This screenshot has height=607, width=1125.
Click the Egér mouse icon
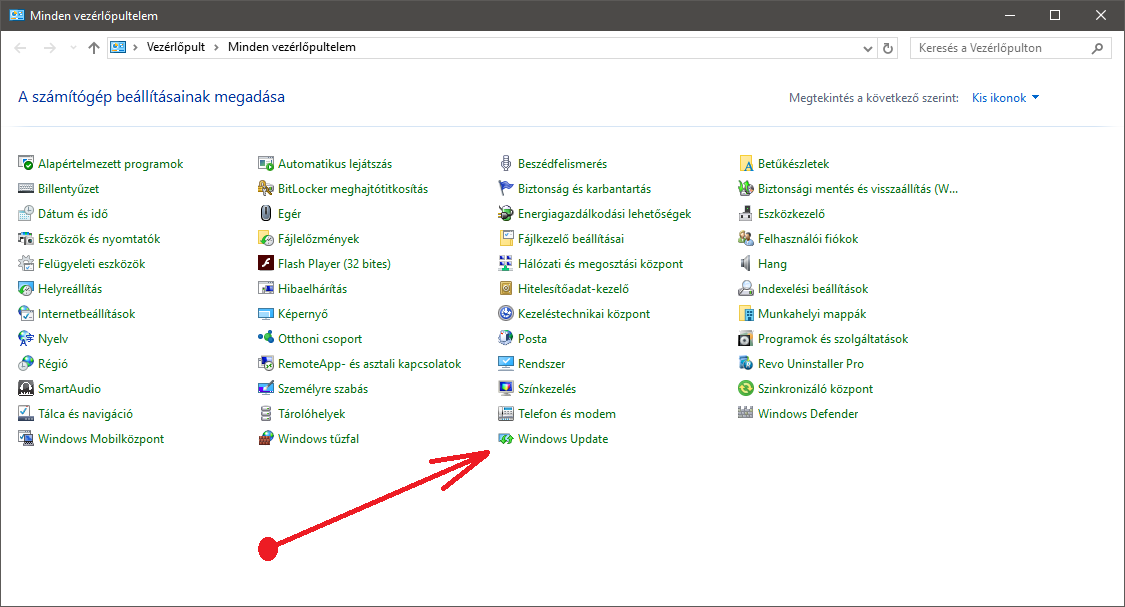[265, 213]
